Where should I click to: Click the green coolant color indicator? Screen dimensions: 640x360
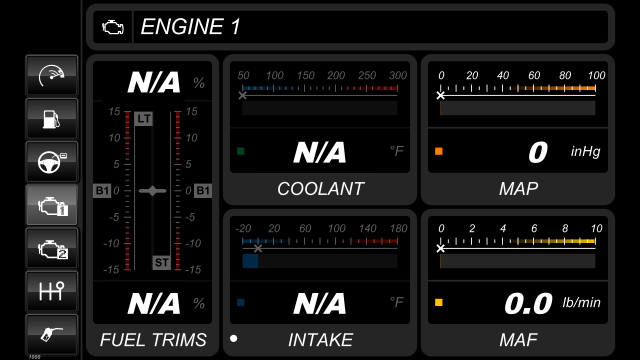pyautogui.click(x=241, y=151)
